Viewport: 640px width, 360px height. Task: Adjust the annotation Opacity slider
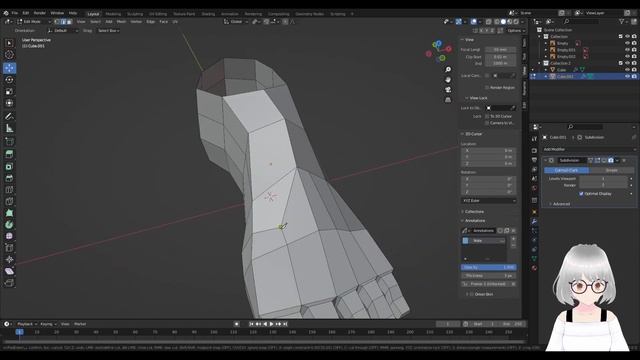tap(489, 267)
